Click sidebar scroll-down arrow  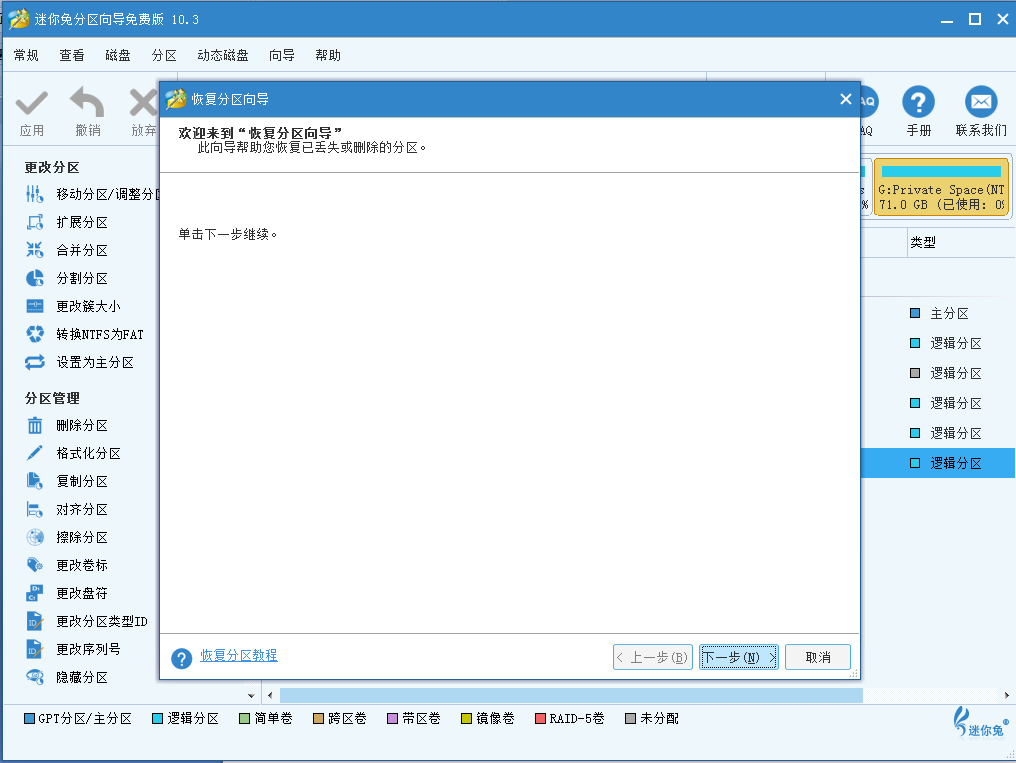coord(251,696)
